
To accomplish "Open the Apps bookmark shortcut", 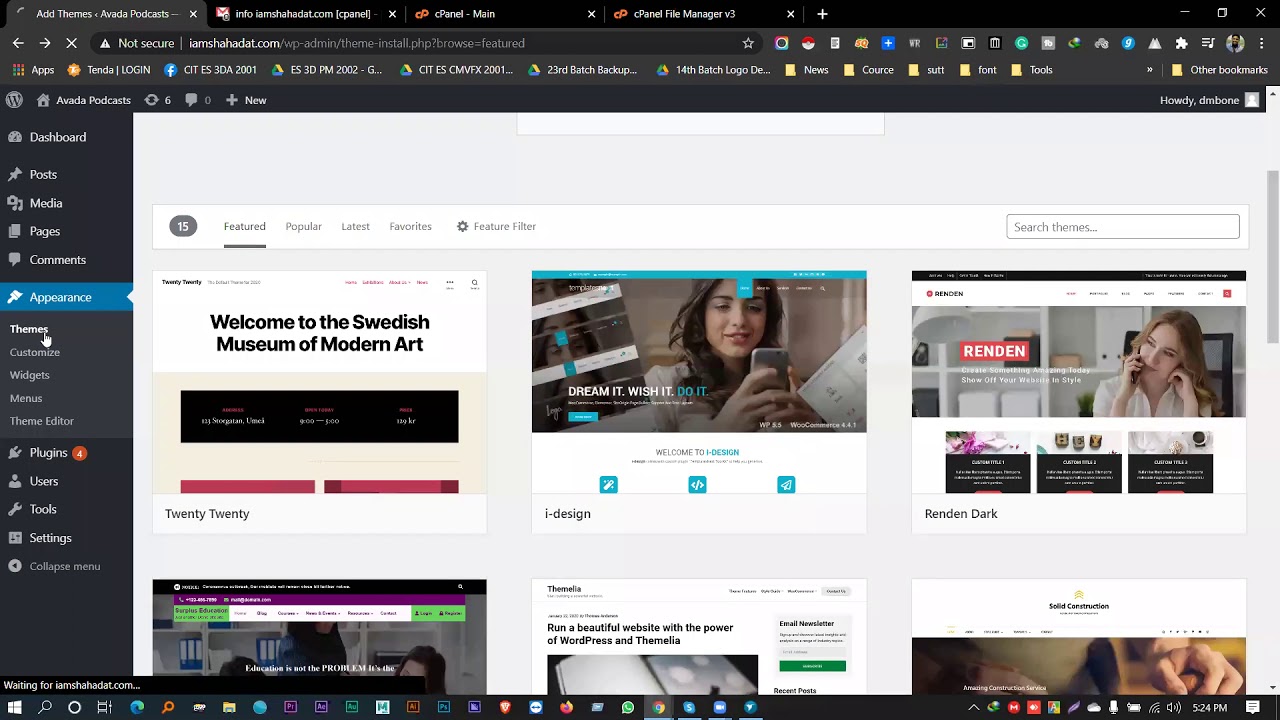I will (33, 70).
